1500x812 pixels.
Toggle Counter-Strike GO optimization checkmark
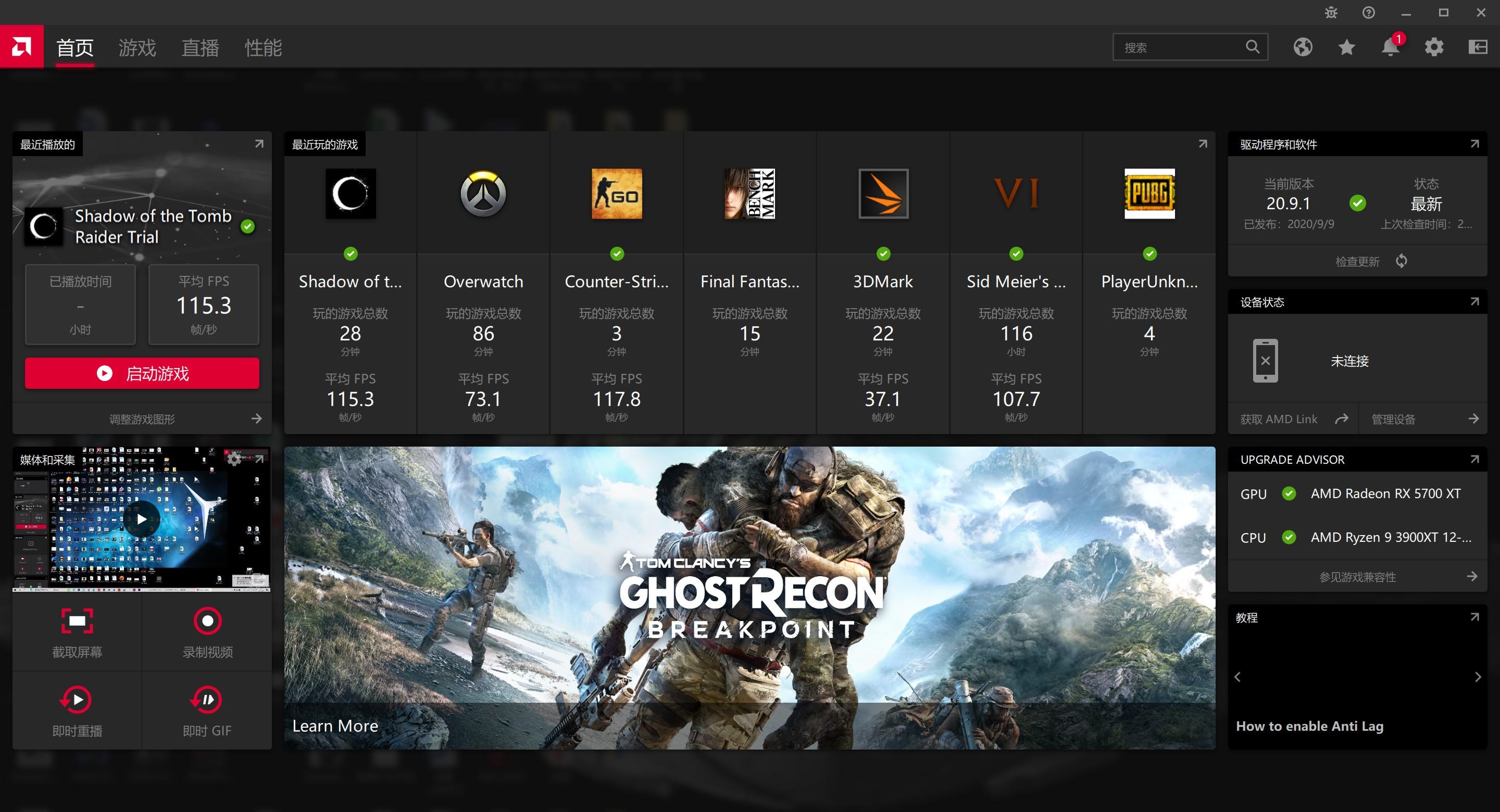pos(617,253)
